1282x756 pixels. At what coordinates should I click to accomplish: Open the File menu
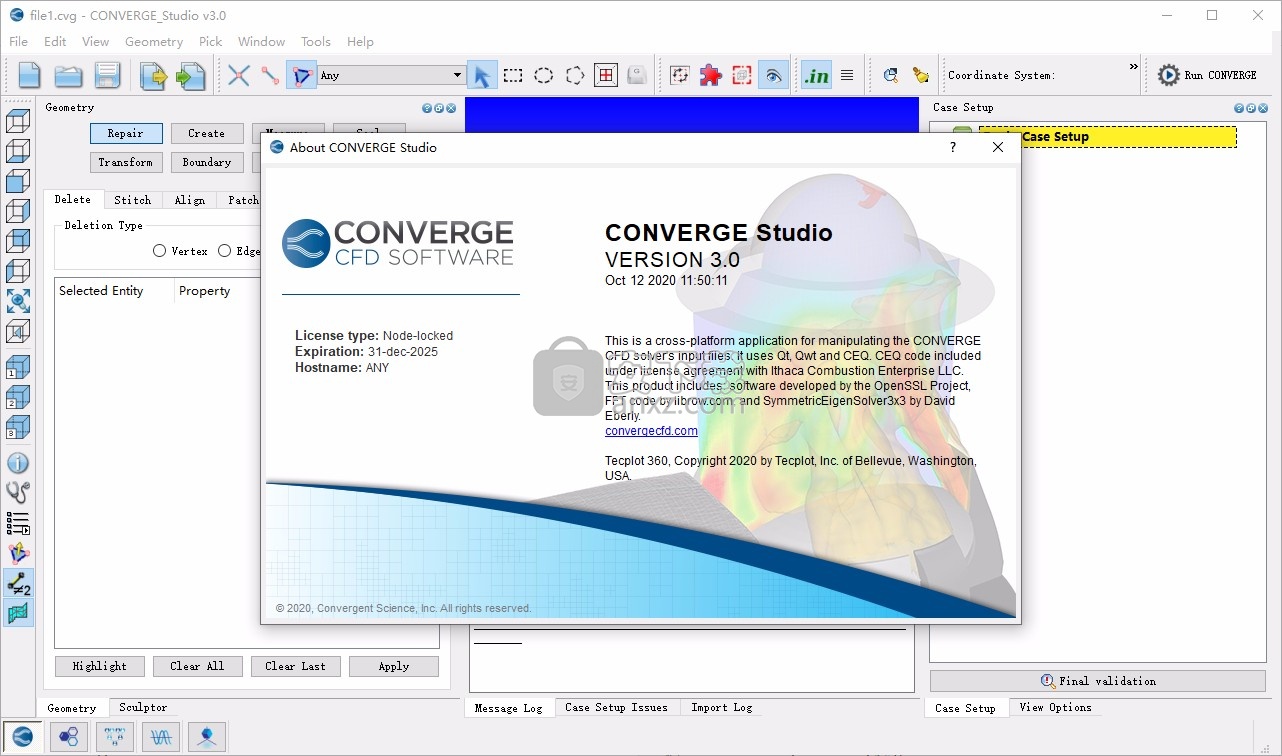[18, 42]
